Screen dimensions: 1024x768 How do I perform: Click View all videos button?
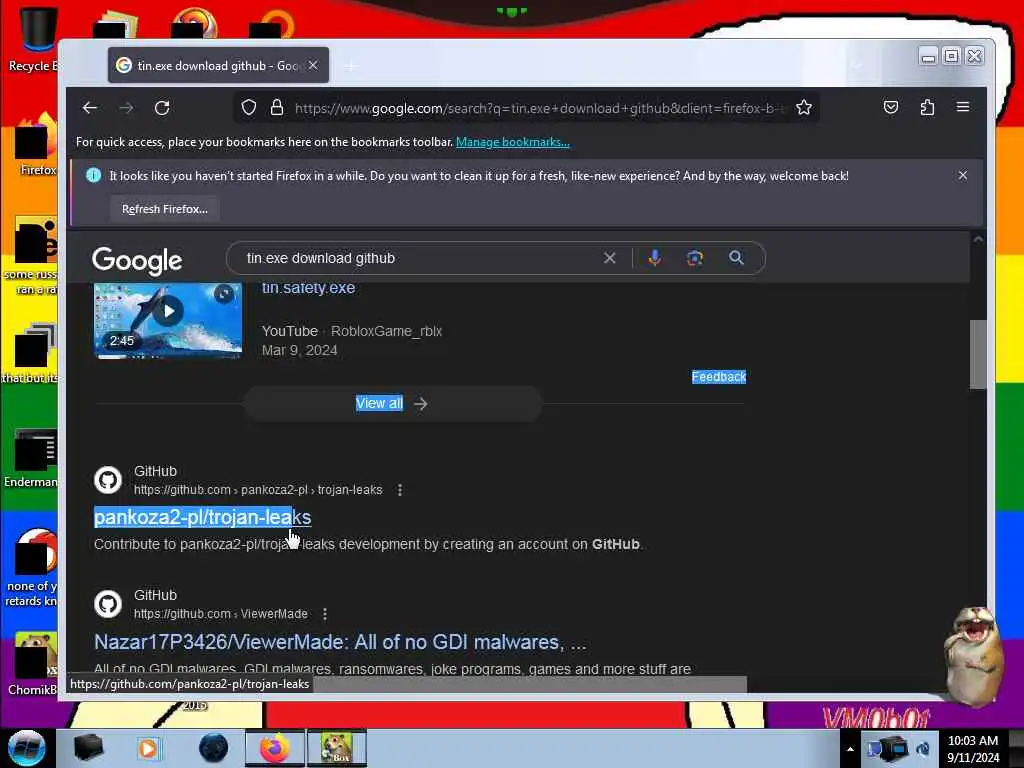[x=392, y=404]
